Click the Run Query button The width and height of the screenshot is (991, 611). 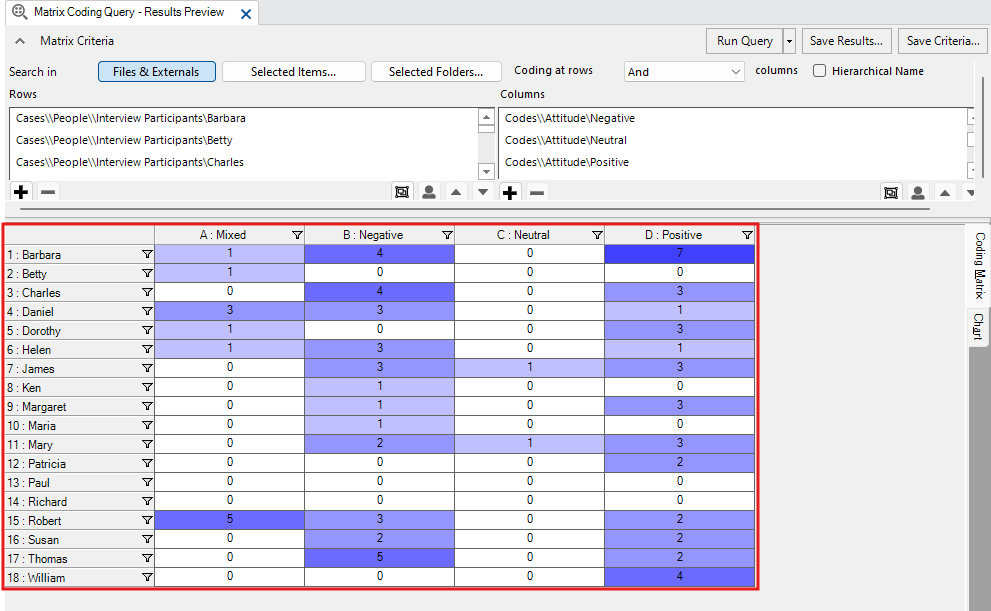click(745, 41)
